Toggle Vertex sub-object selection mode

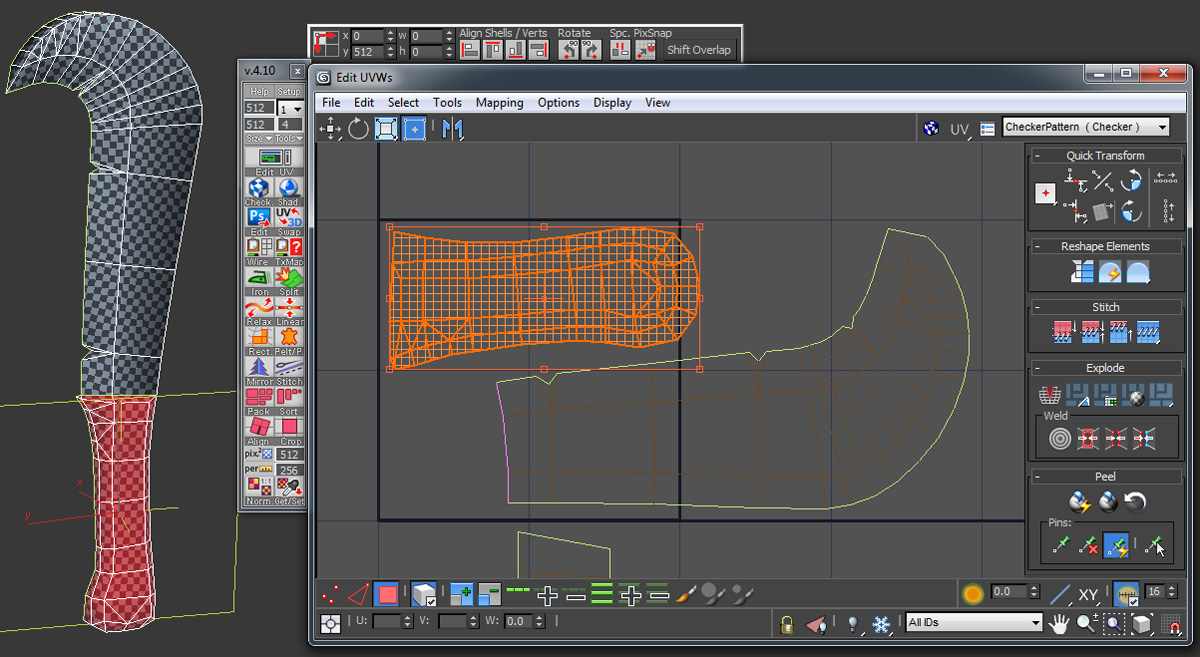point(329,595)
